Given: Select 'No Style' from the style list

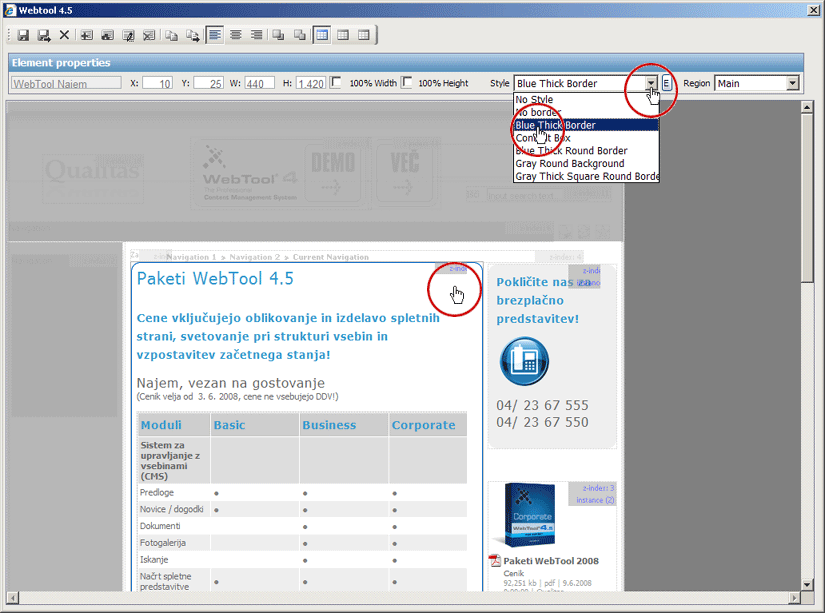Looking at the screenshot, I should 535,99.
